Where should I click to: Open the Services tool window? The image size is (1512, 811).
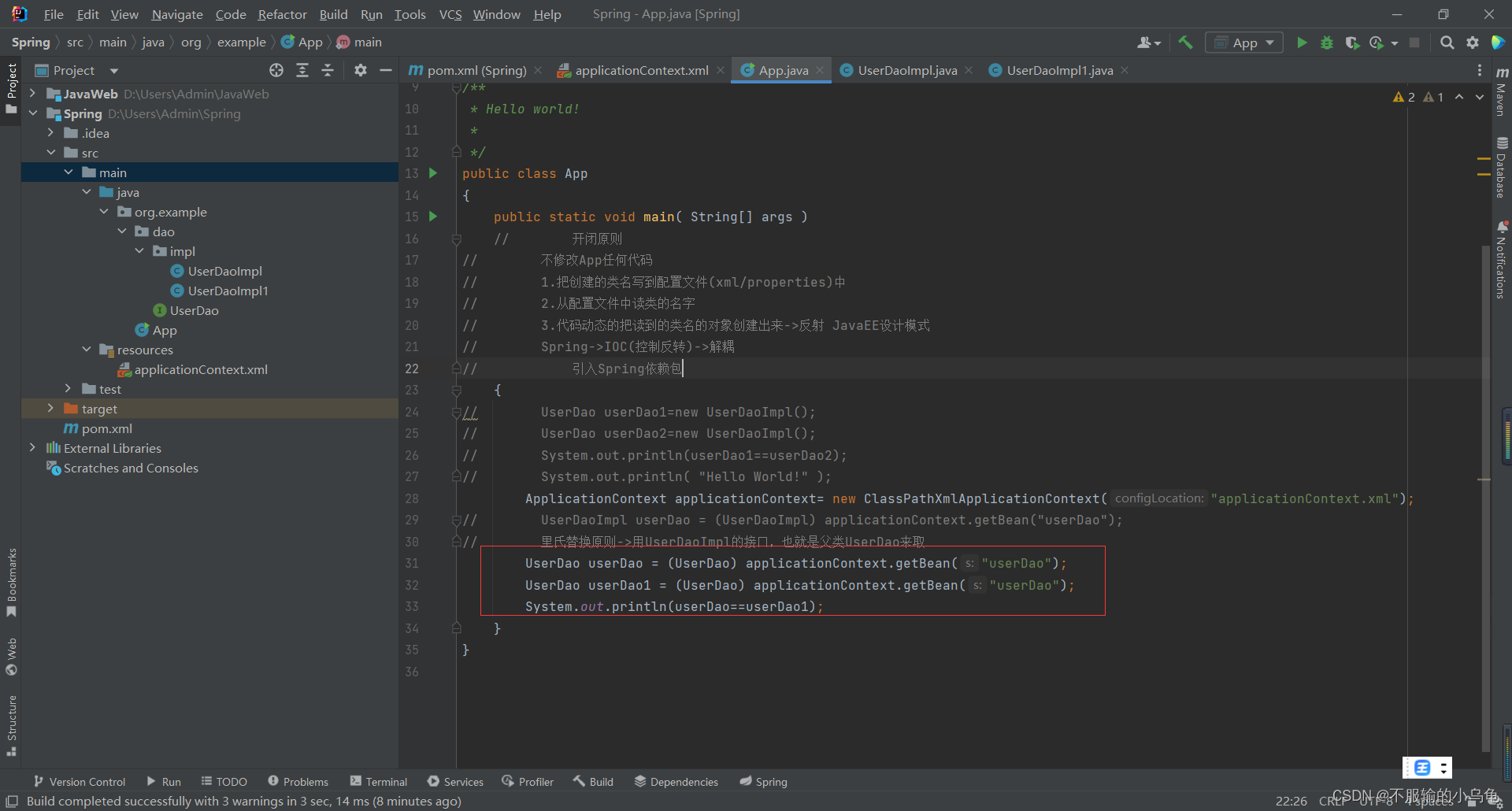(455, 781)
